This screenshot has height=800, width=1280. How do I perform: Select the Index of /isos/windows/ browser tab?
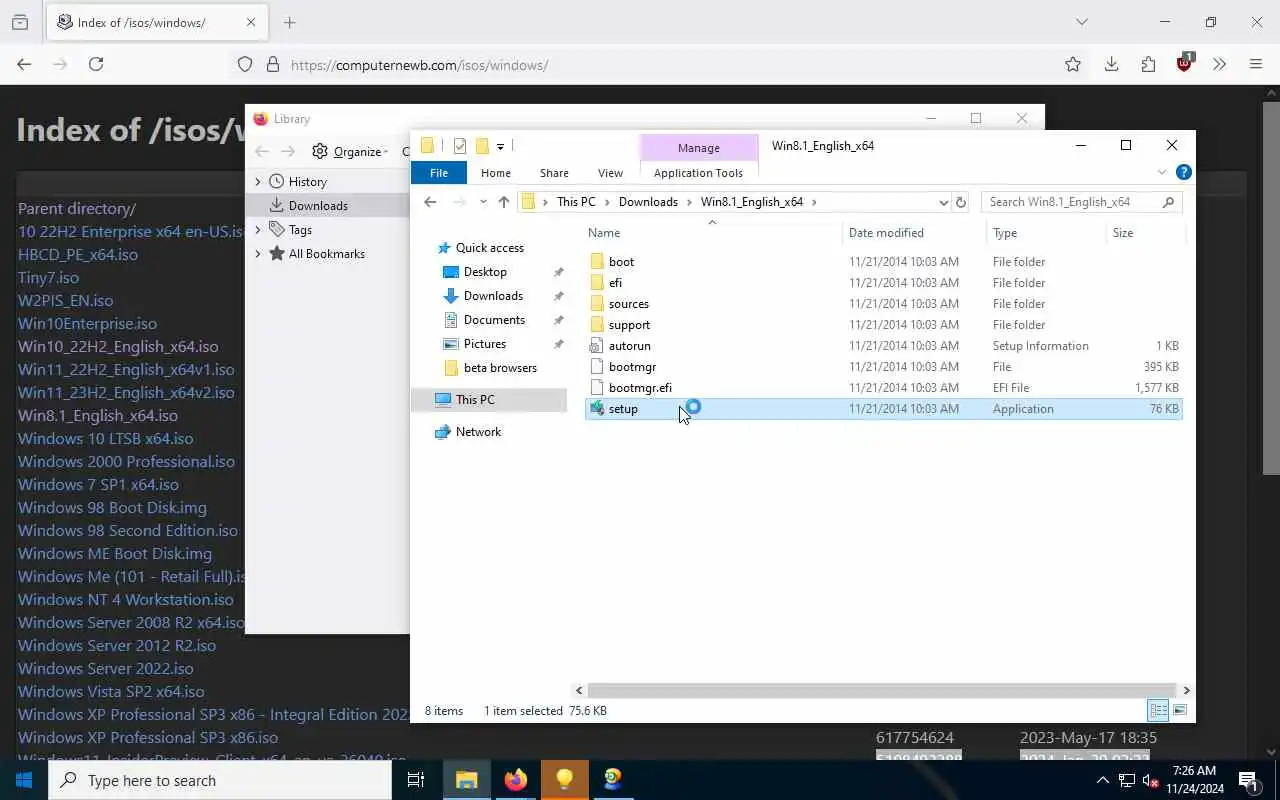coord(155,22)
